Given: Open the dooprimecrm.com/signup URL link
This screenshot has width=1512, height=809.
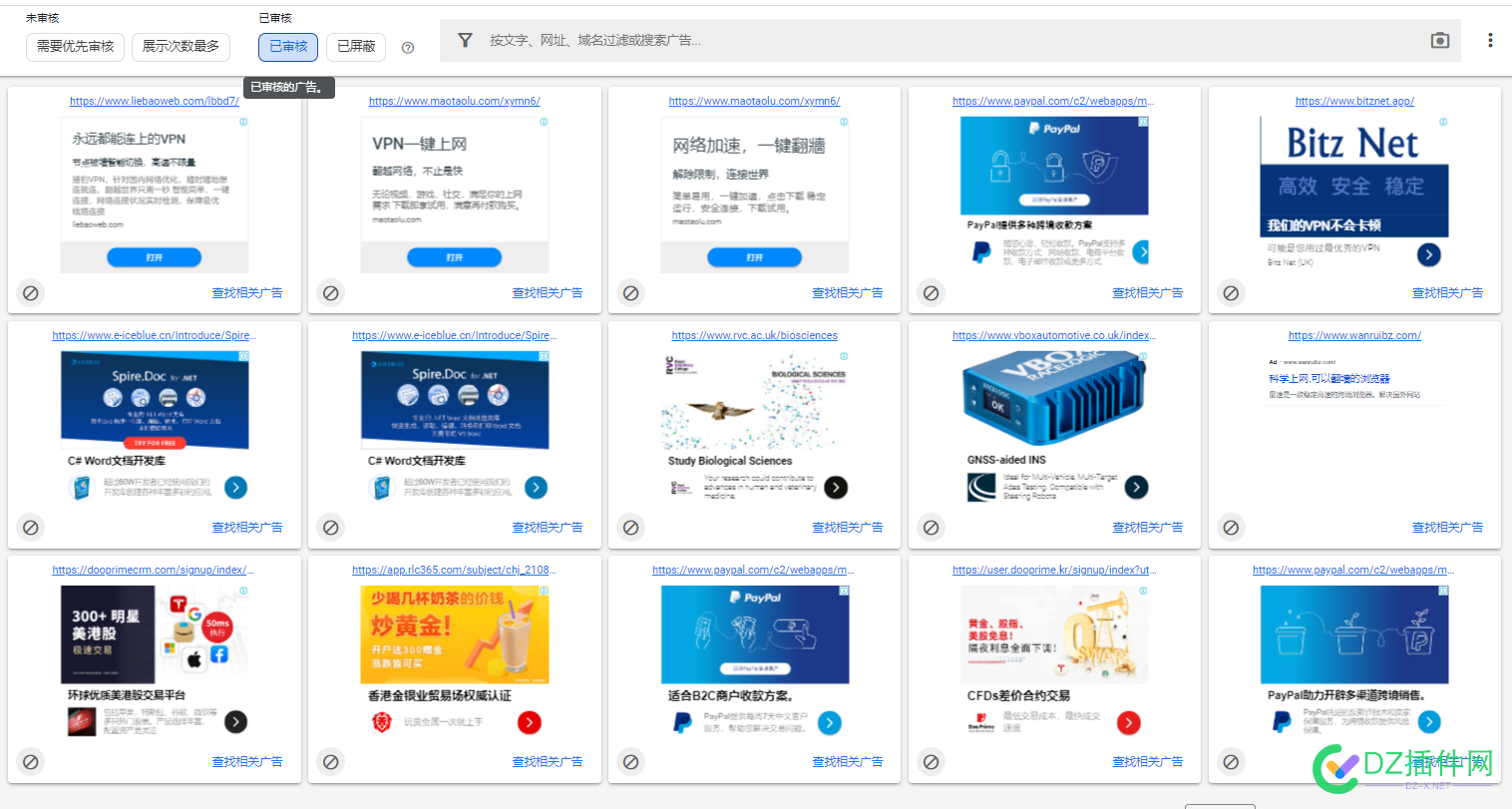Looking at the screenshot, I should tap(155, 570).
